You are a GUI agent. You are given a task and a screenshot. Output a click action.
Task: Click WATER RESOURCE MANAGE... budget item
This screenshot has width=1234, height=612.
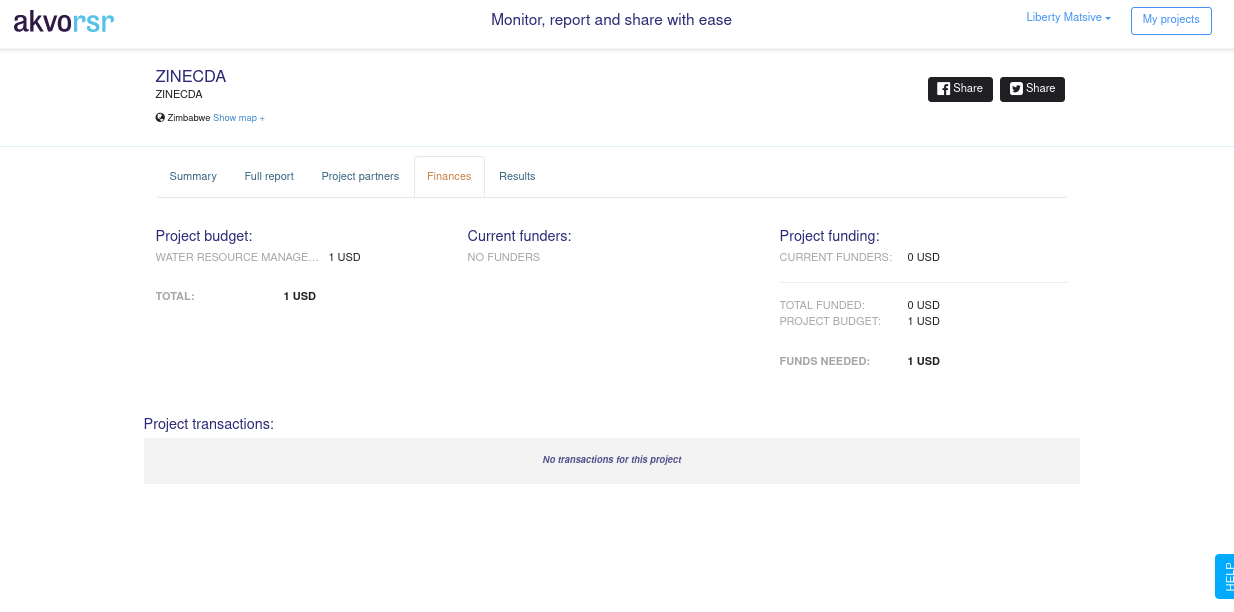click(238, 257)
